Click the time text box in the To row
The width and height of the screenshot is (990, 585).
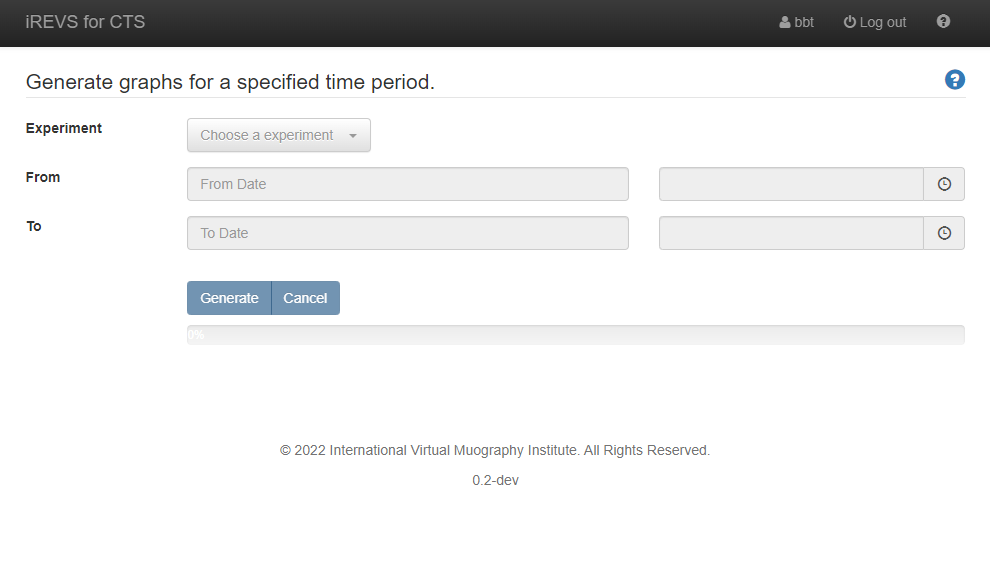click(x=790, y=233)
